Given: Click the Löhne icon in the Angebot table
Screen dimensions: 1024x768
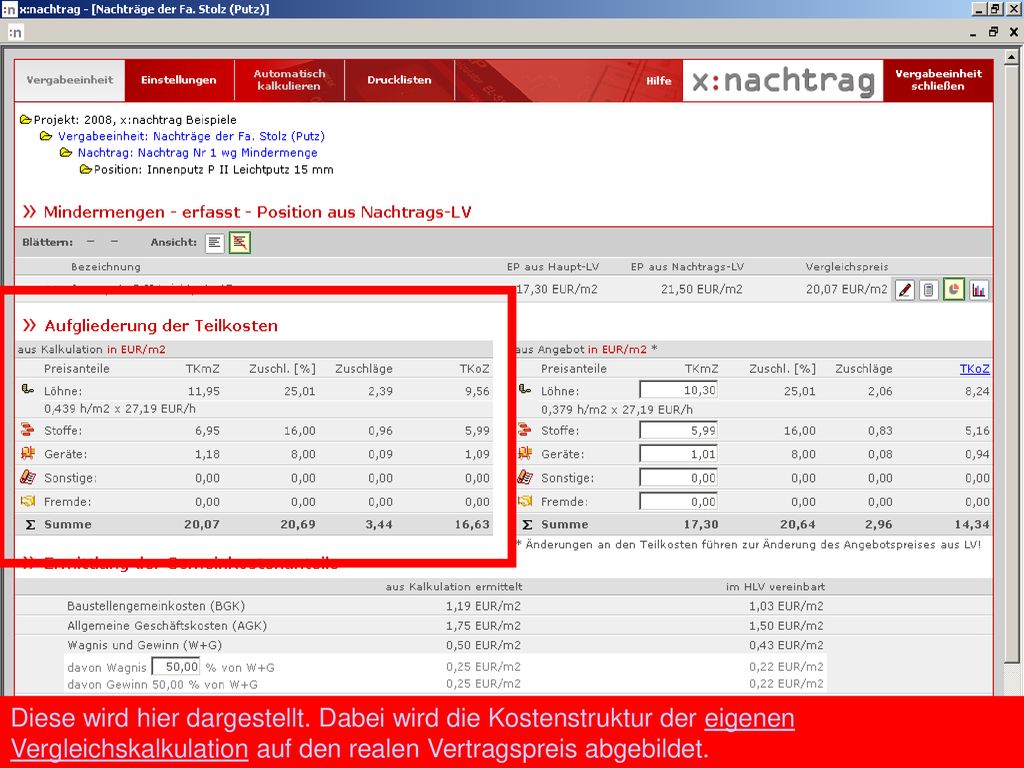Looking at the screenshot, I should [x=524, y=390].
